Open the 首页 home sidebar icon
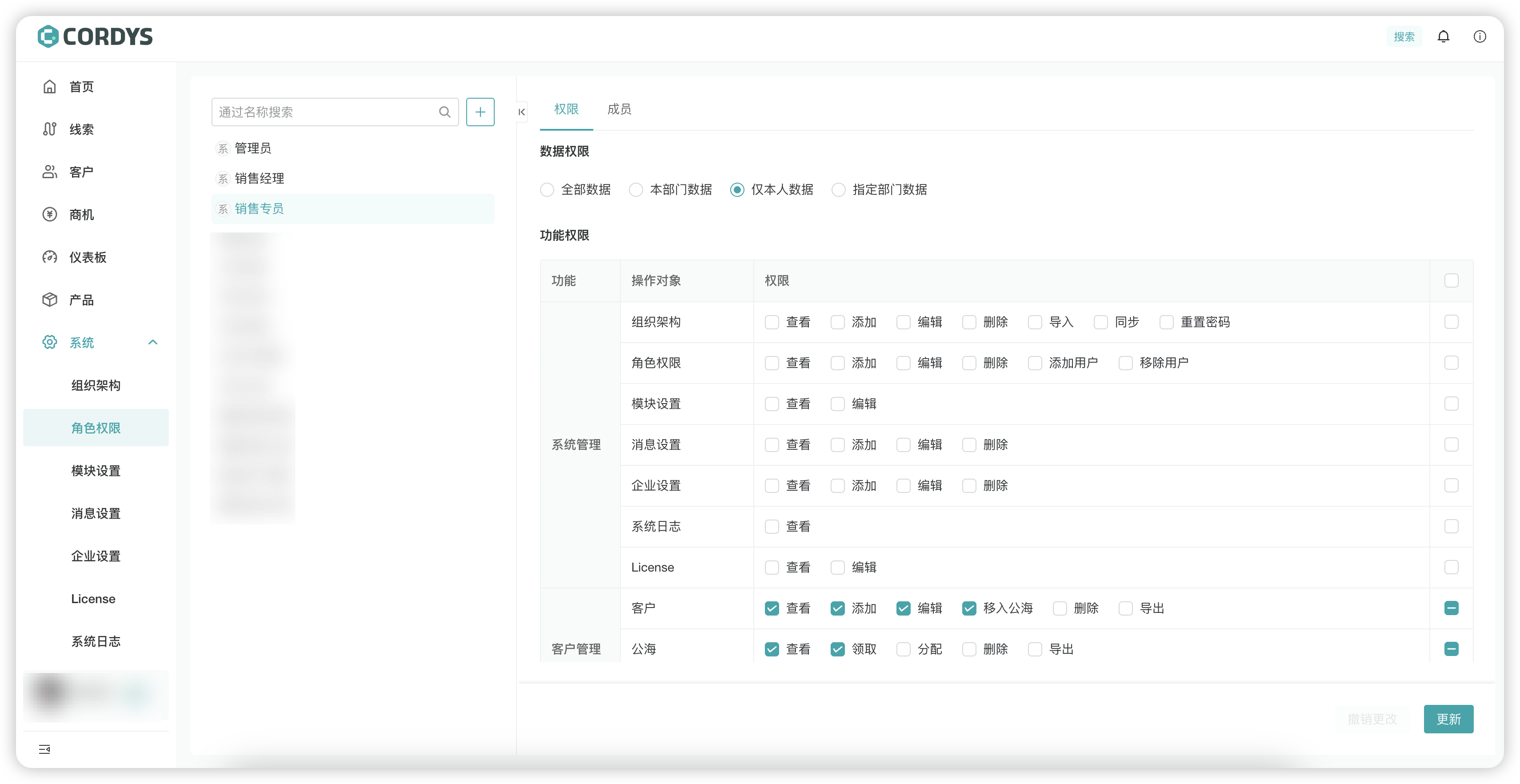The image size is (1520, 784). click(50, 87)
